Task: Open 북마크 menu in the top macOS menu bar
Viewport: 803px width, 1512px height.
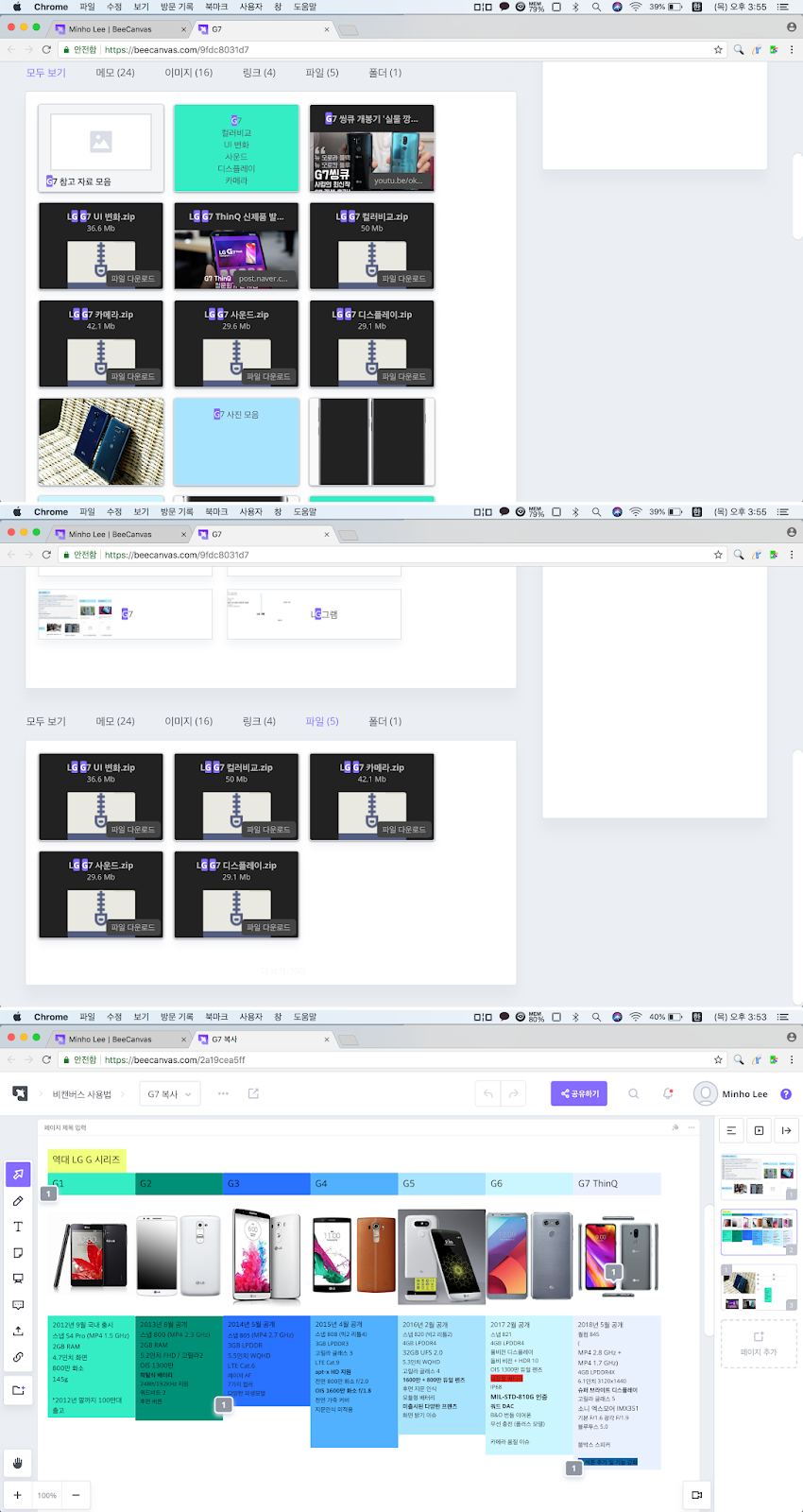Action: pyautogui.click(x=216, y=7)
